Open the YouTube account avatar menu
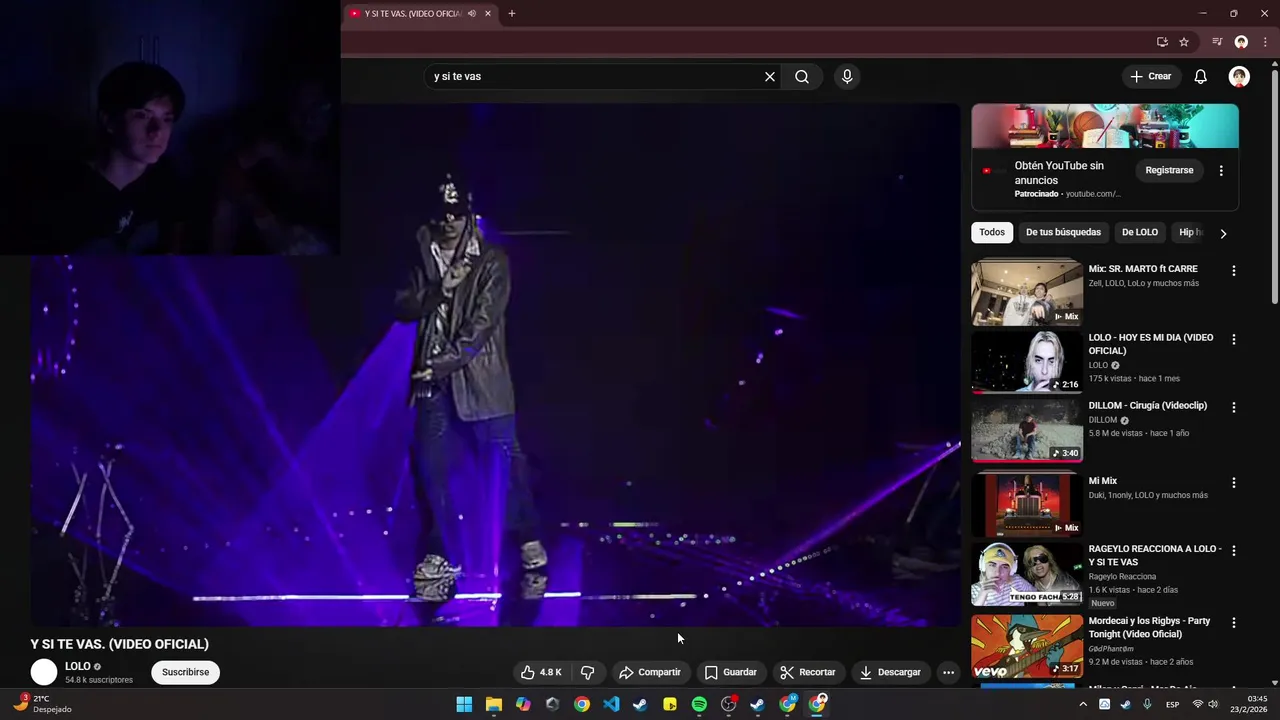 [1239, 76]
